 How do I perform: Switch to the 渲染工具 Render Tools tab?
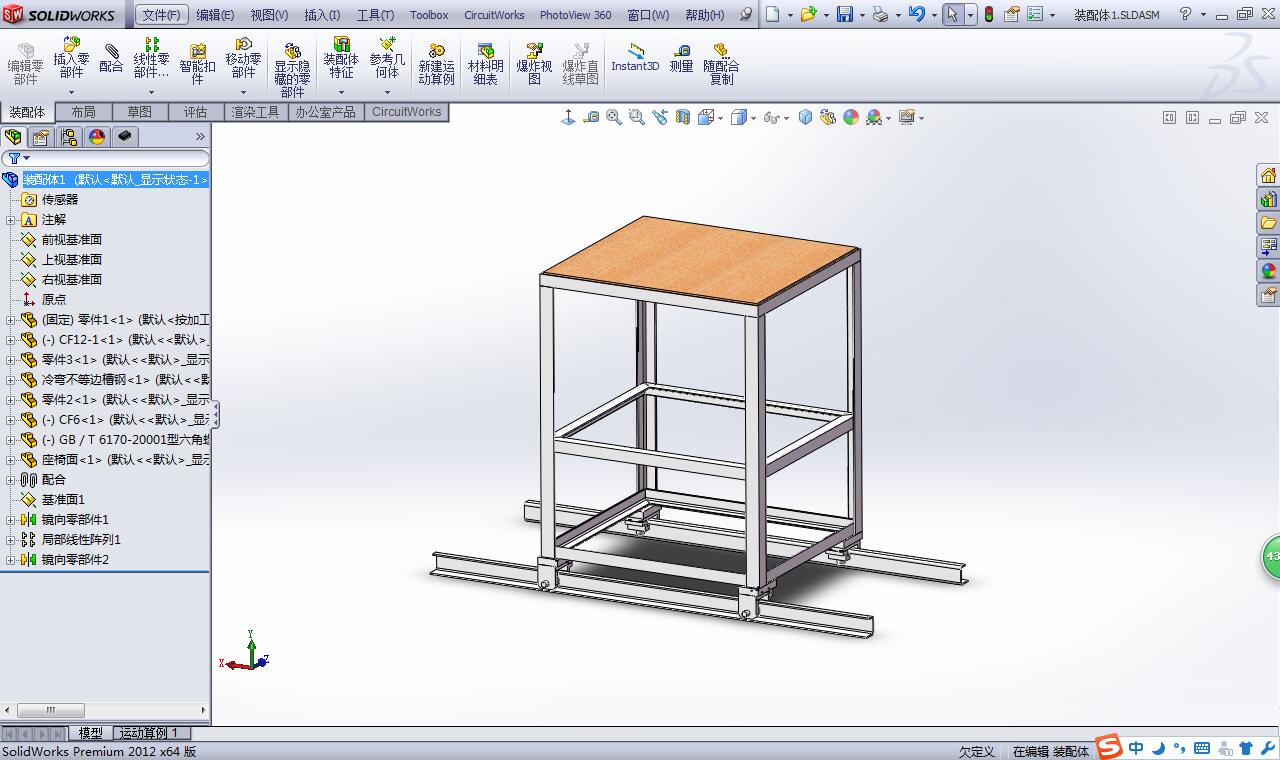coord(256,112)
